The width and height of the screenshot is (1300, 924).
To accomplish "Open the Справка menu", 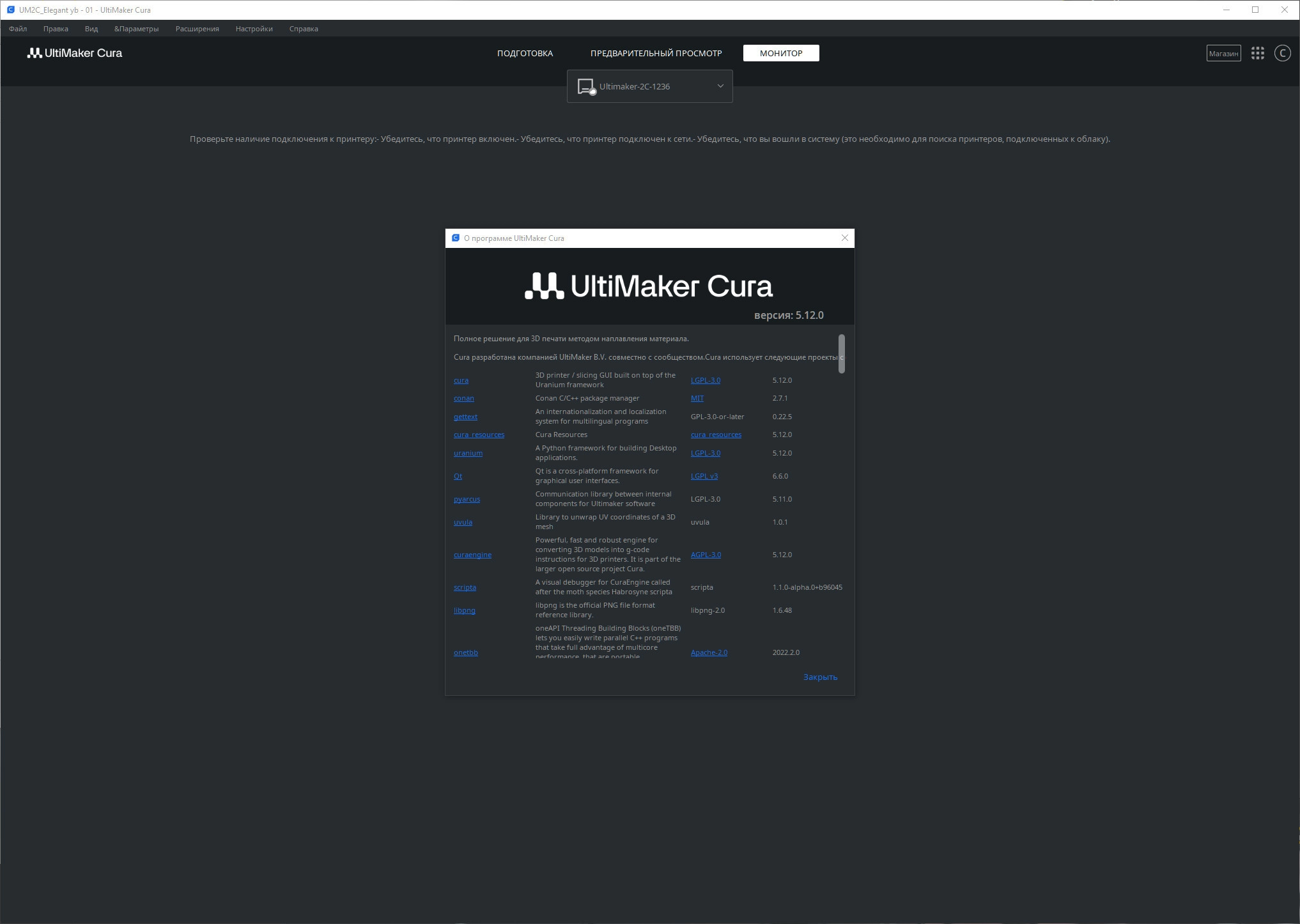I will pyautogui.click(x=303, y=29).
